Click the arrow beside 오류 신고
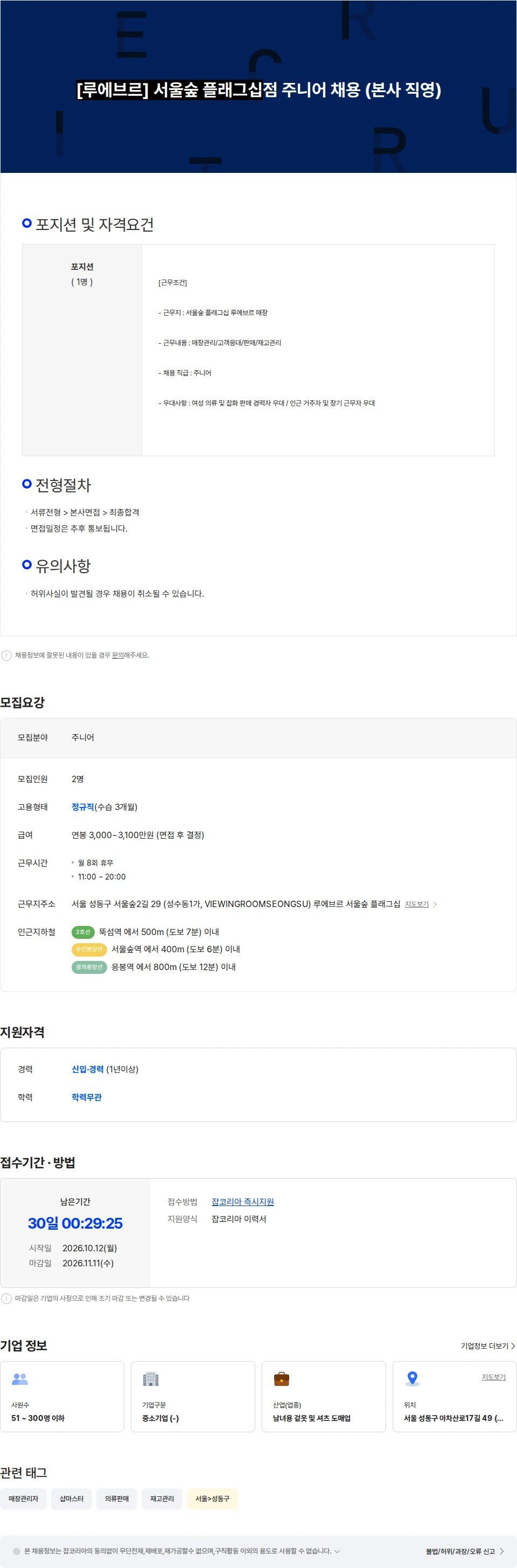Screen dimensions: 517x1568 502,1551
